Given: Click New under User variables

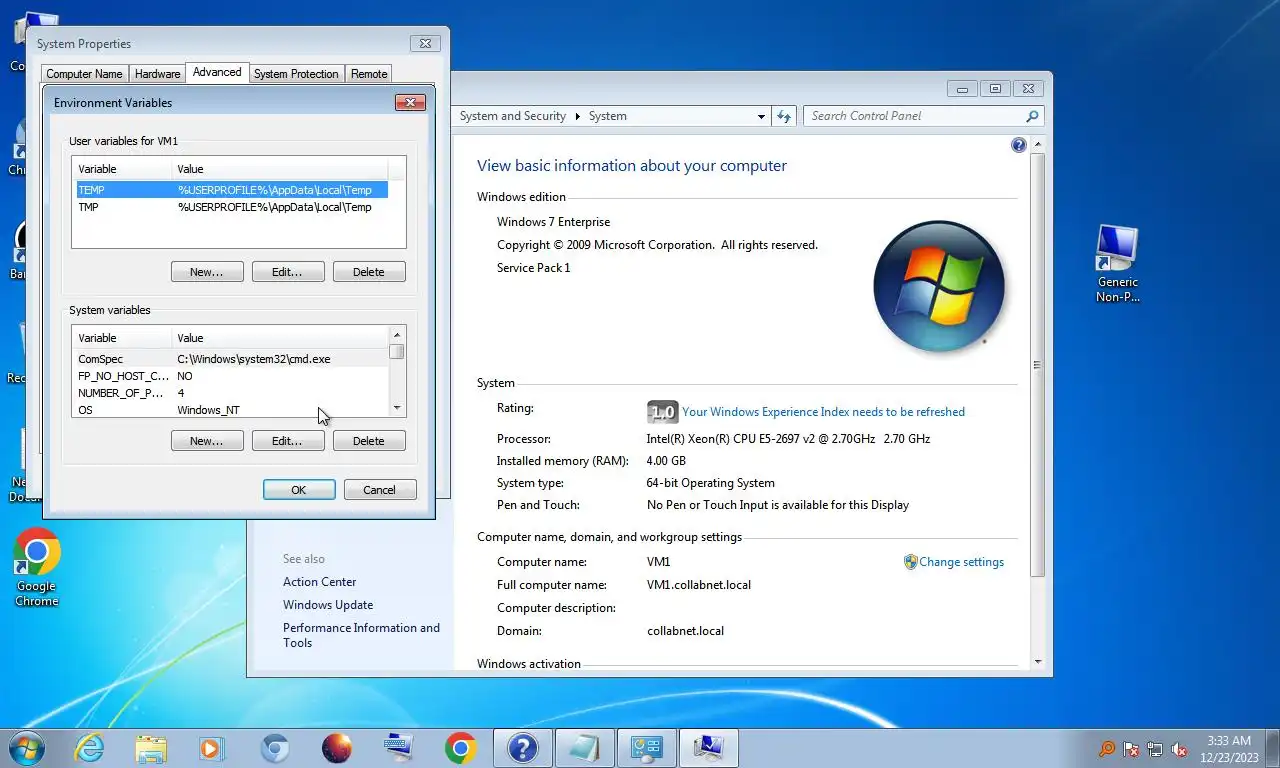Looking at the screenshot, I should point(207,272).
